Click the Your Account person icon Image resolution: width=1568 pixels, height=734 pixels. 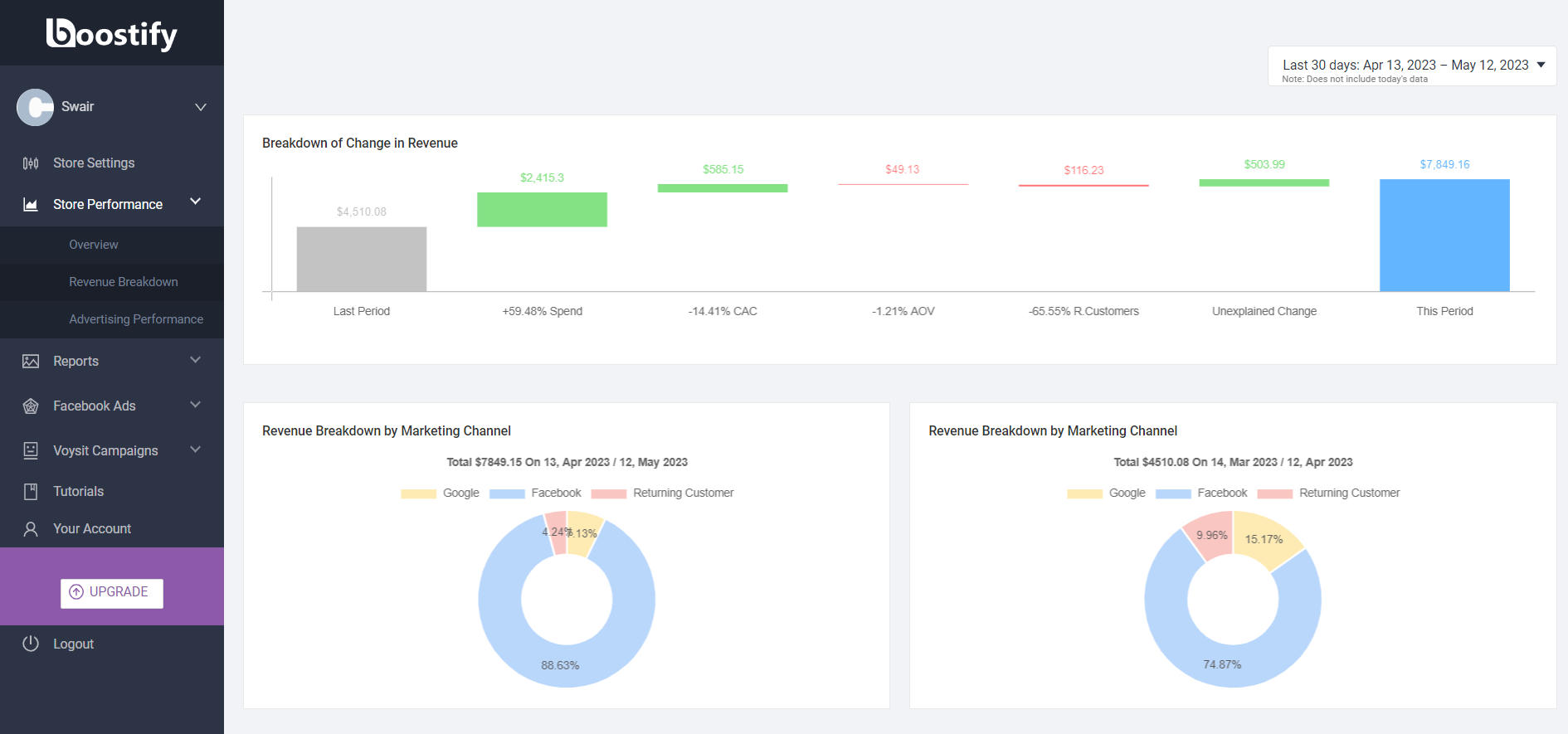click(31, 529)
